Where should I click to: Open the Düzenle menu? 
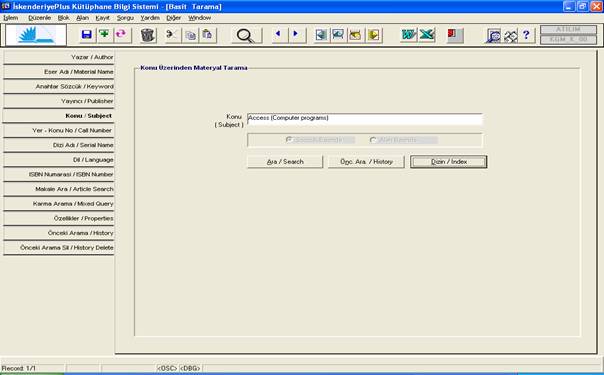pyautogui.click(x=40, y=18)
